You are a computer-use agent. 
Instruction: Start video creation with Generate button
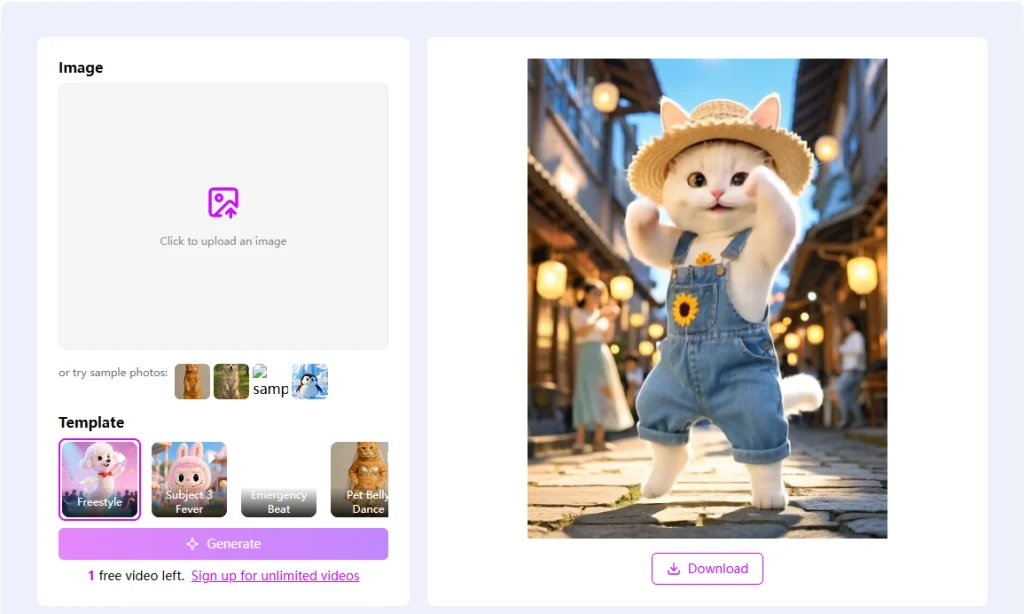coord(223,544)
